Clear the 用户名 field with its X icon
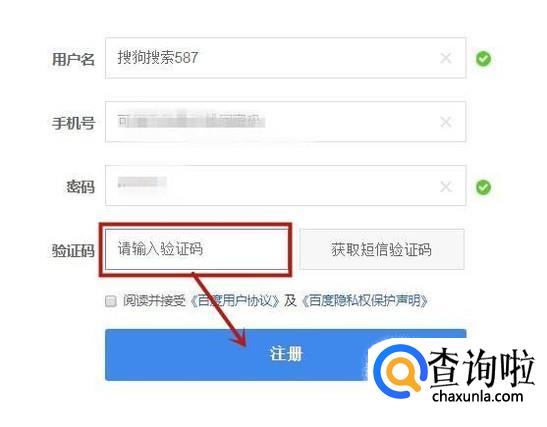The image size is (547, 427). pos(446,58)
